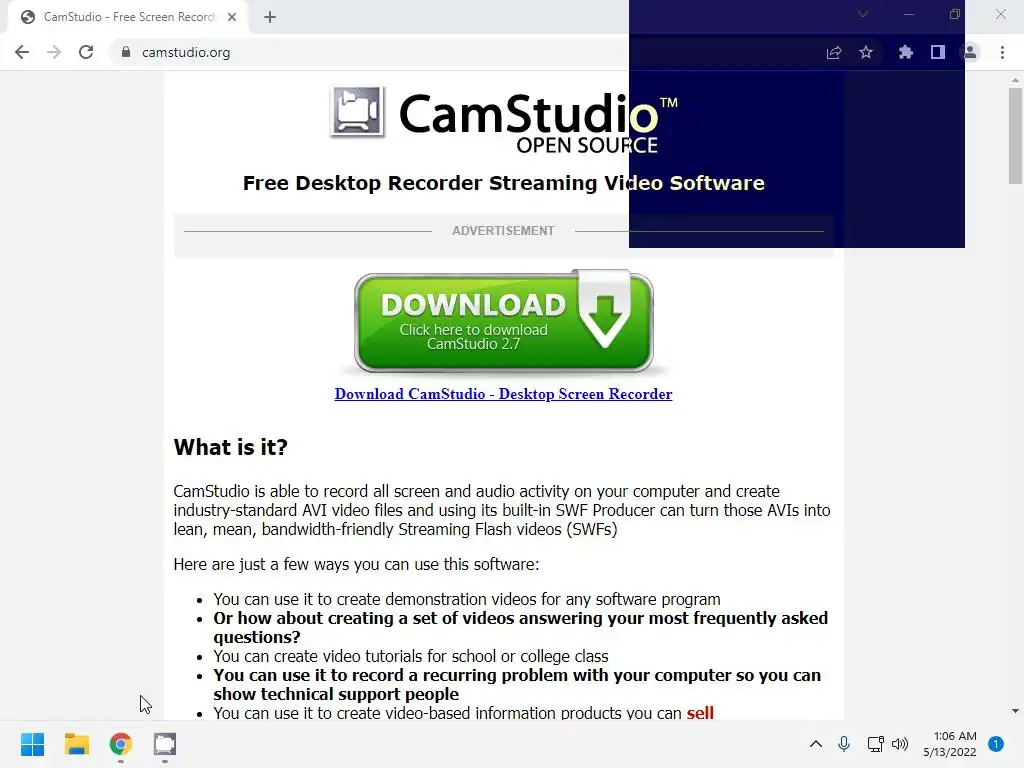This screenshot has width=1024, height=768.
Task: Follow the Download CamStudio - Desktop Screen Recorder link
Action: point(504,394)
